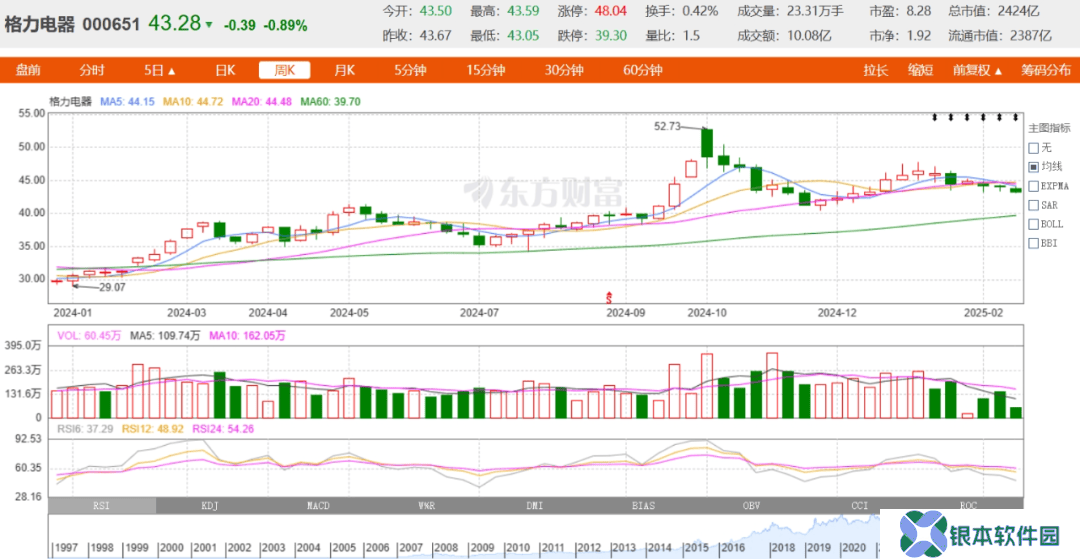Select the RSI sub-indicator tab
1080x559 pixels.
tap(102, 505)
